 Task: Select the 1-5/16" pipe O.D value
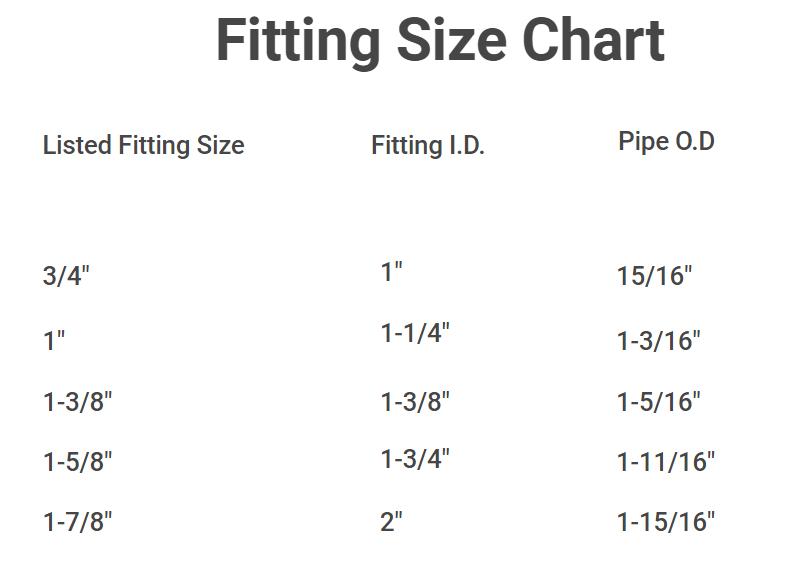[659, 402]
